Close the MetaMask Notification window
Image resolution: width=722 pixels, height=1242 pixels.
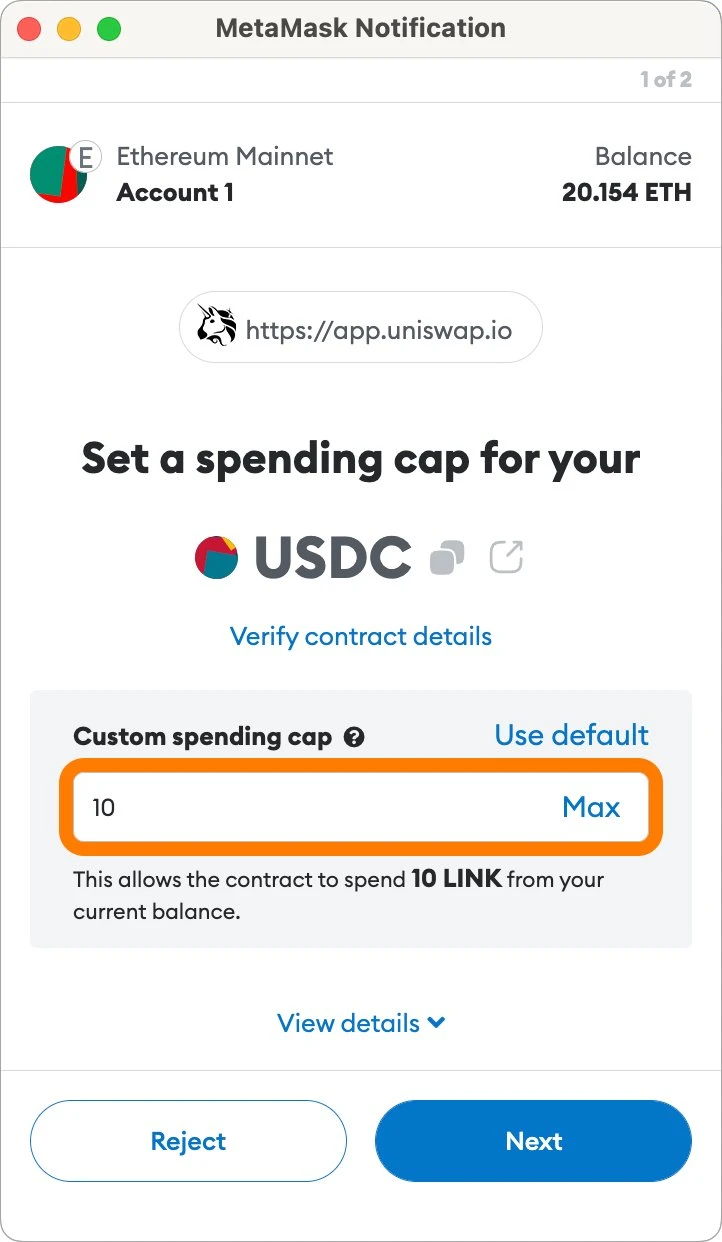(x=29, y=29)
